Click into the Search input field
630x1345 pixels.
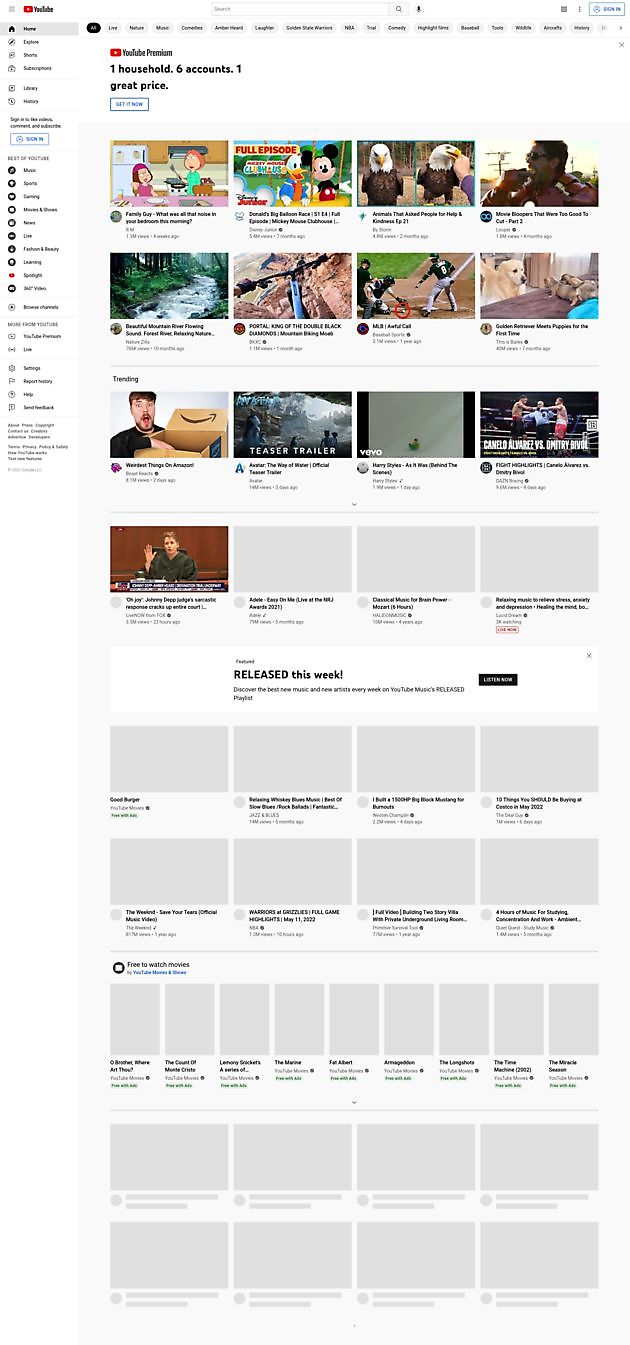tap(300, 9)
